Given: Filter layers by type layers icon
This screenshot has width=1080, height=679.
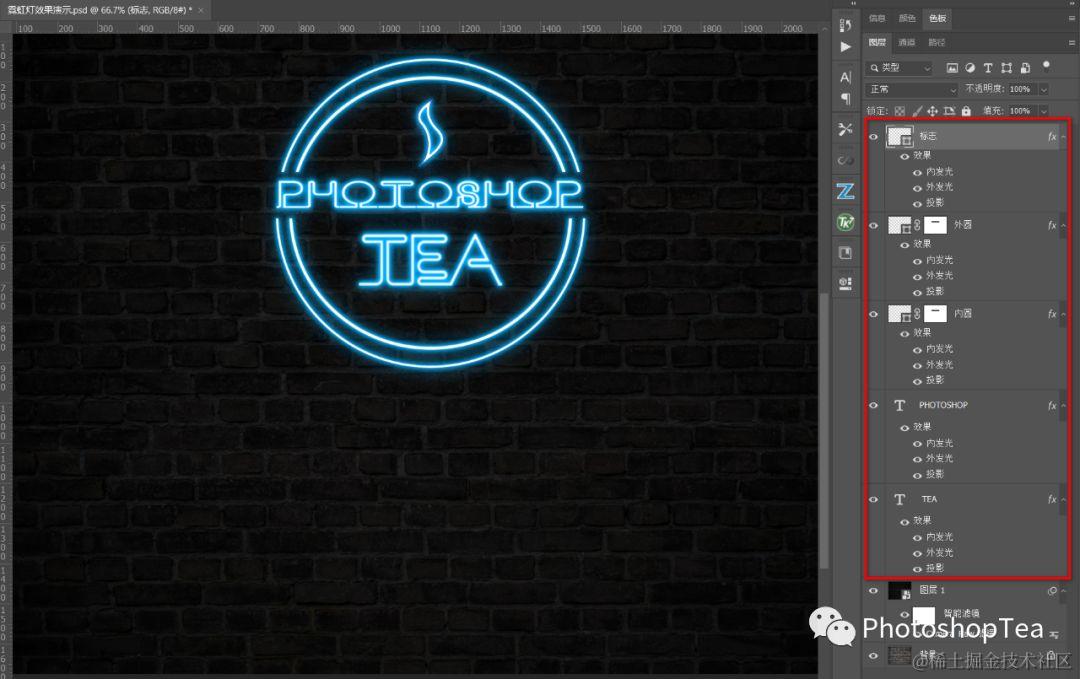Looking at the screenshot, I should tap(988, 67).
